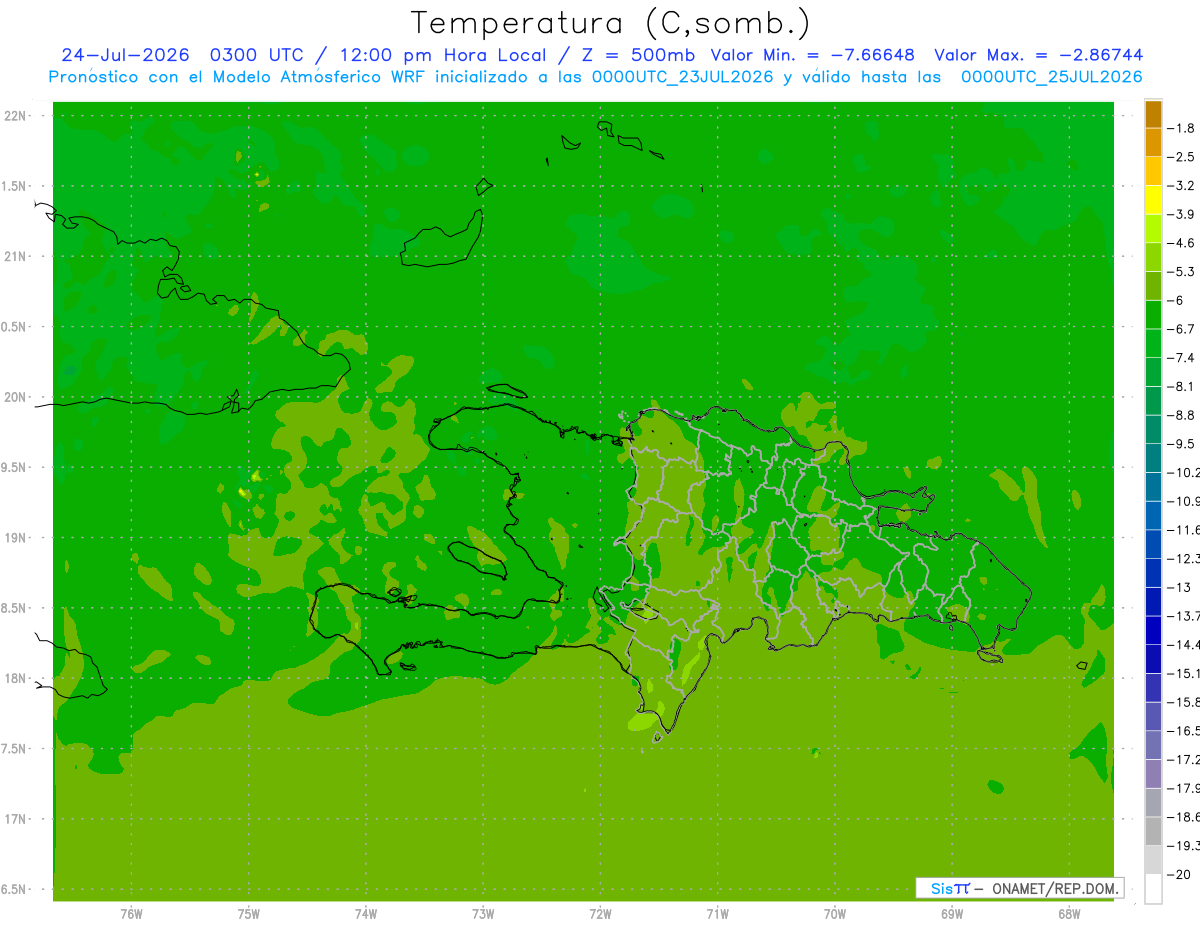Select the top brown swatch of the color bar

click(x=1153, y=115)
